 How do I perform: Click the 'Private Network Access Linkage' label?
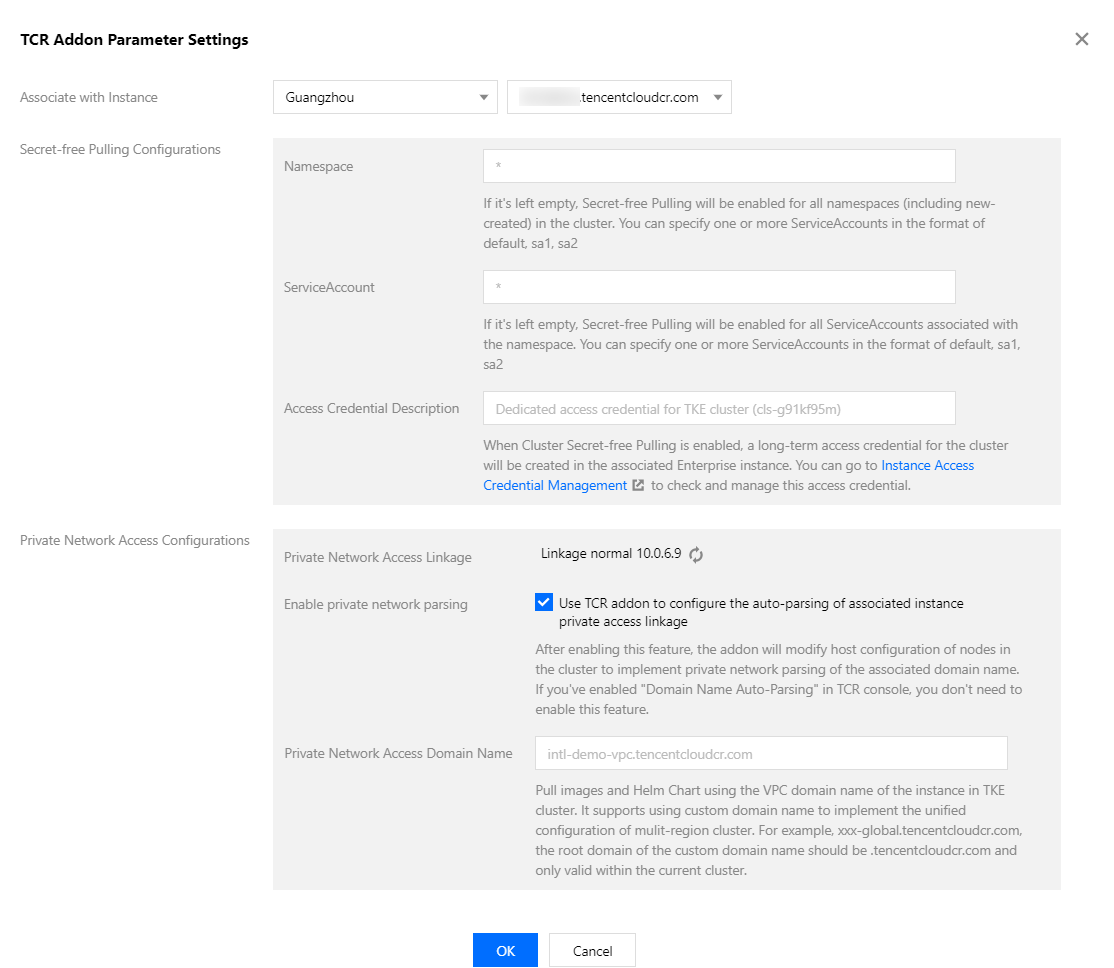[378, 557]
